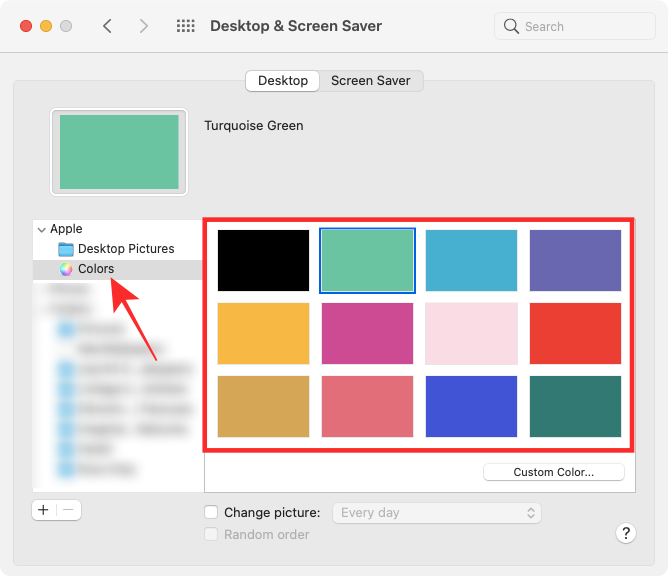Choose the black color swatch

(x=263, y=261)
